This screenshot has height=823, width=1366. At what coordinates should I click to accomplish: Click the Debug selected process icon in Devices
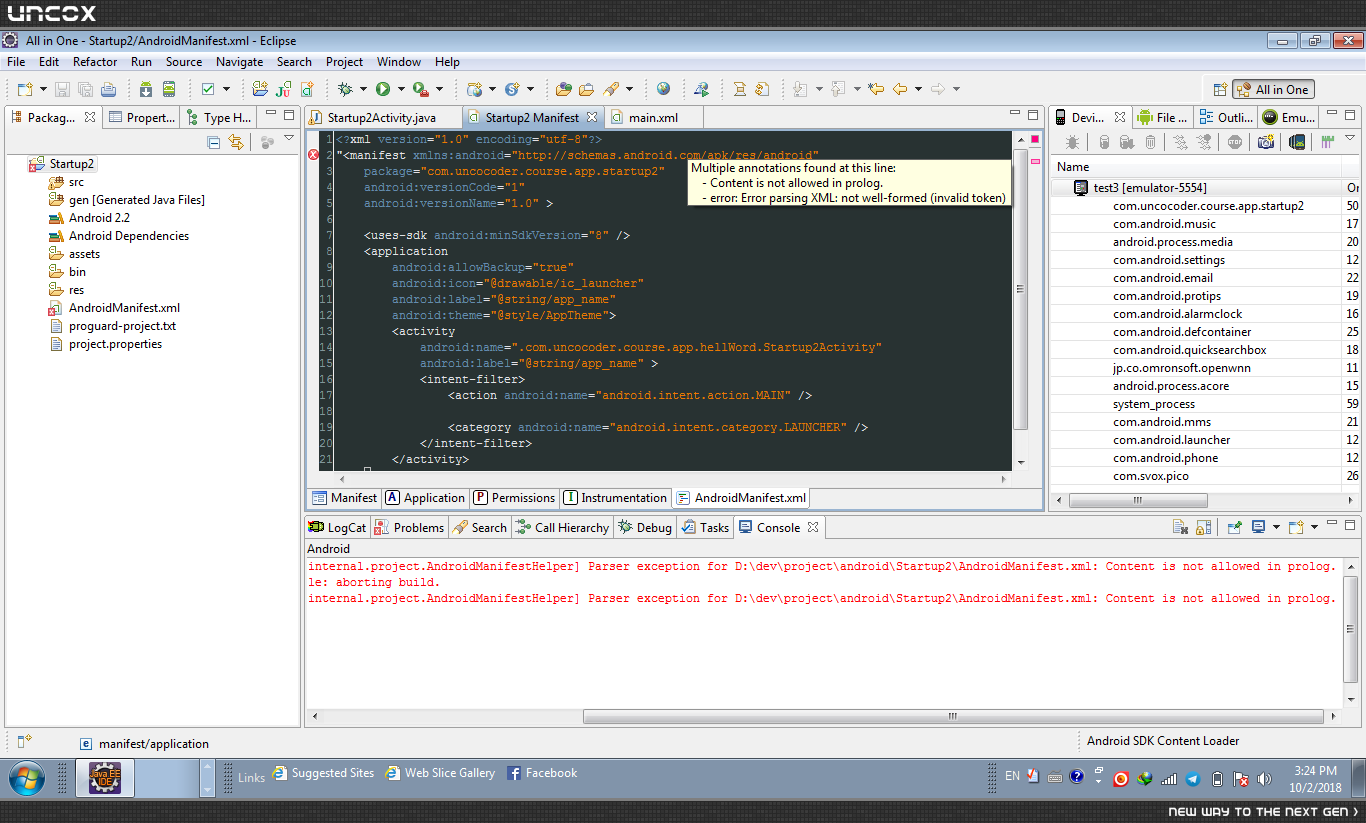[1072, 143]
